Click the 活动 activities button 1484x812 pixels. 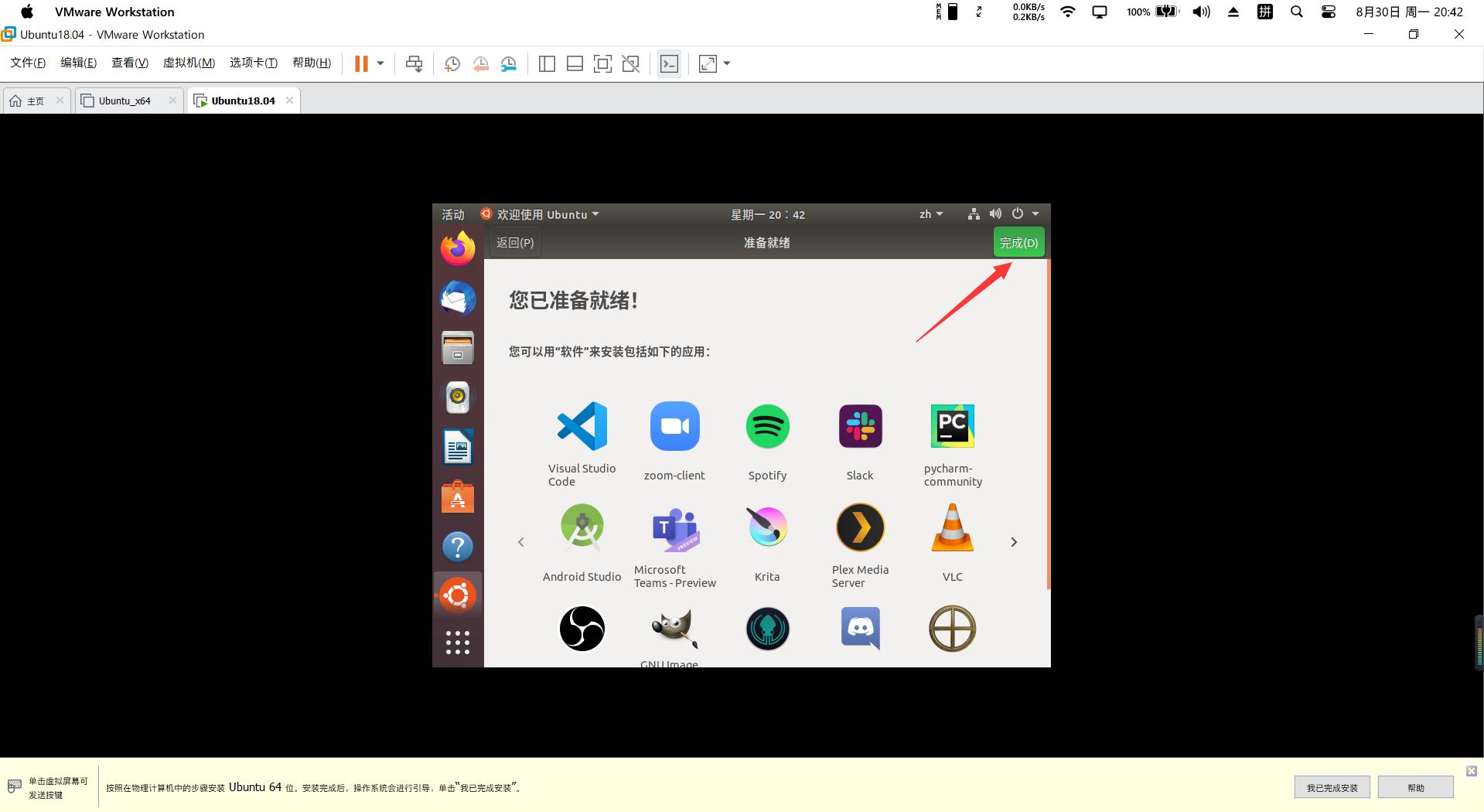point(453,214)
